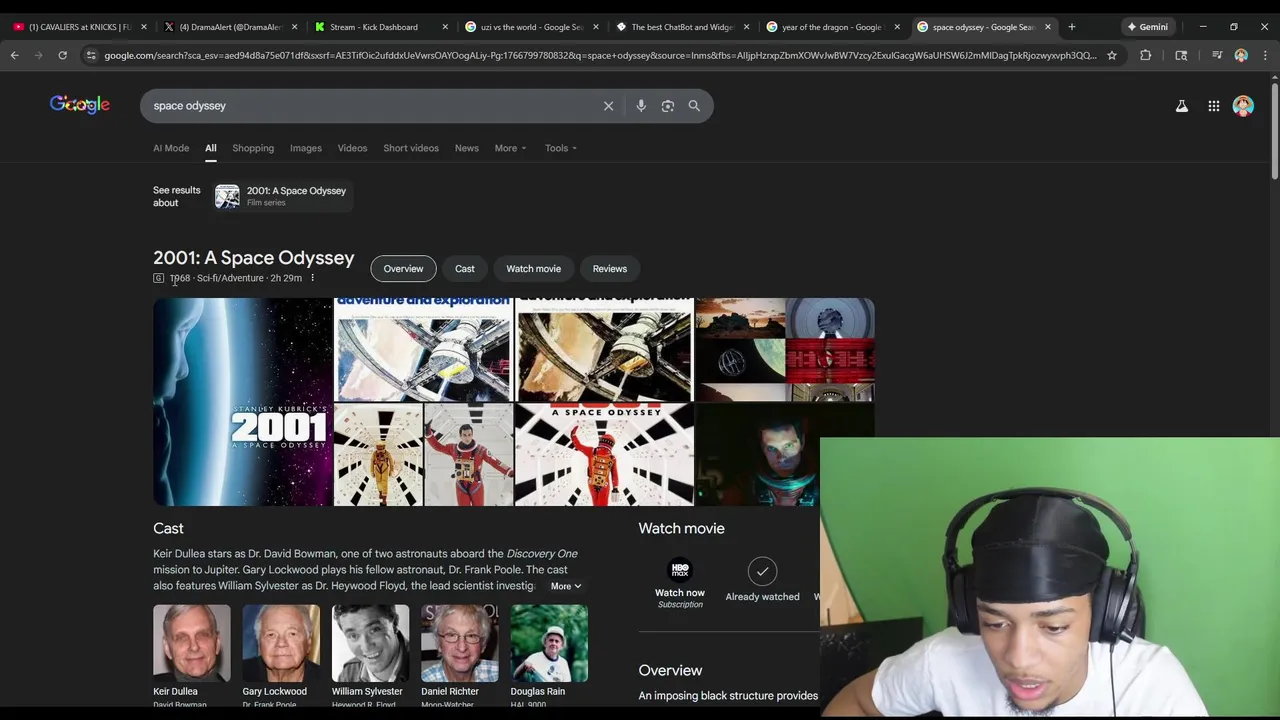Bookmark this page with star icon
The image size is (1280, 720).
[x=1112, y=56]
